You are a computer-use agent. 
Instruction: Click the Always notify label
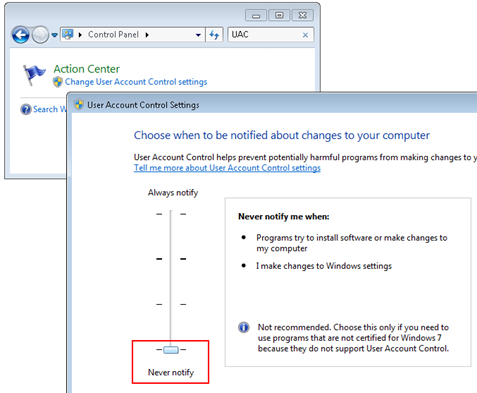point(173,193)
